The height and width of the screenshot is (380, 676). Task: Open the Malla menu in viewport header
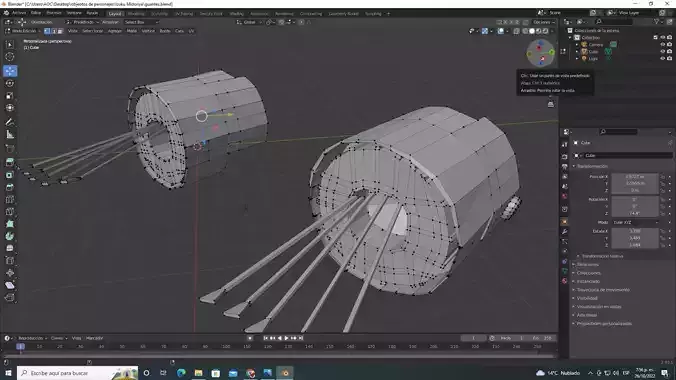(x=131, y=31)
